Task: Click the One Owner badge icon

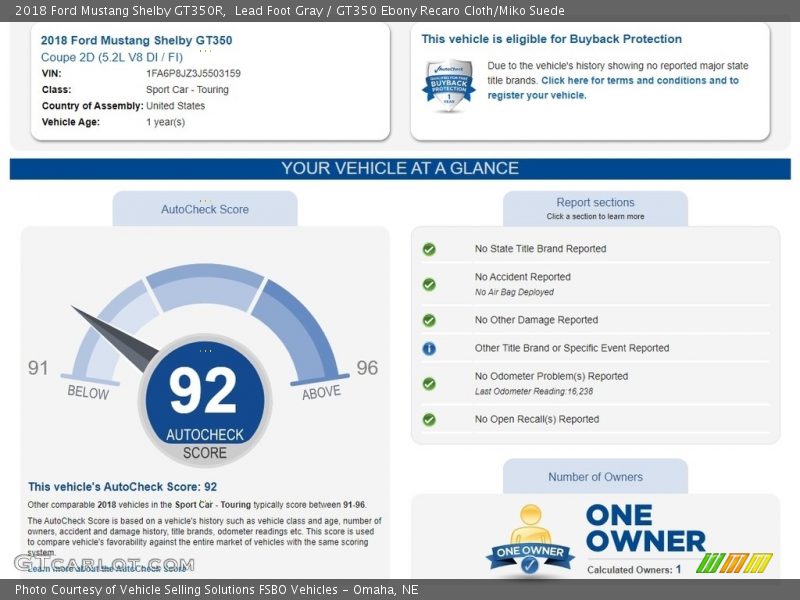Action: click(529, 542)
